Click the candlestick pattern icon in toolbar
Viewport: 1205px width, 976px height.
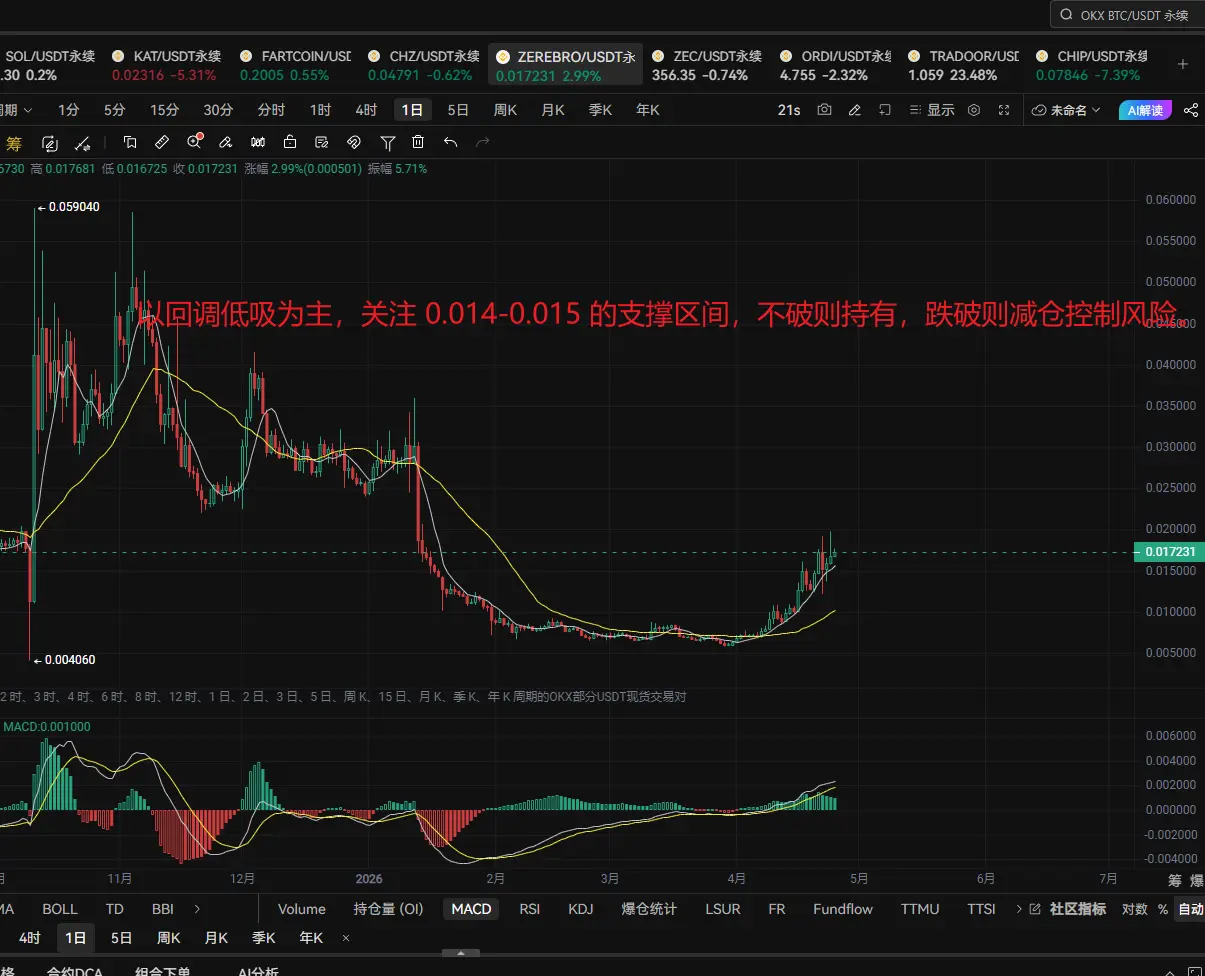pyautogui.click(x=258, y=142)
